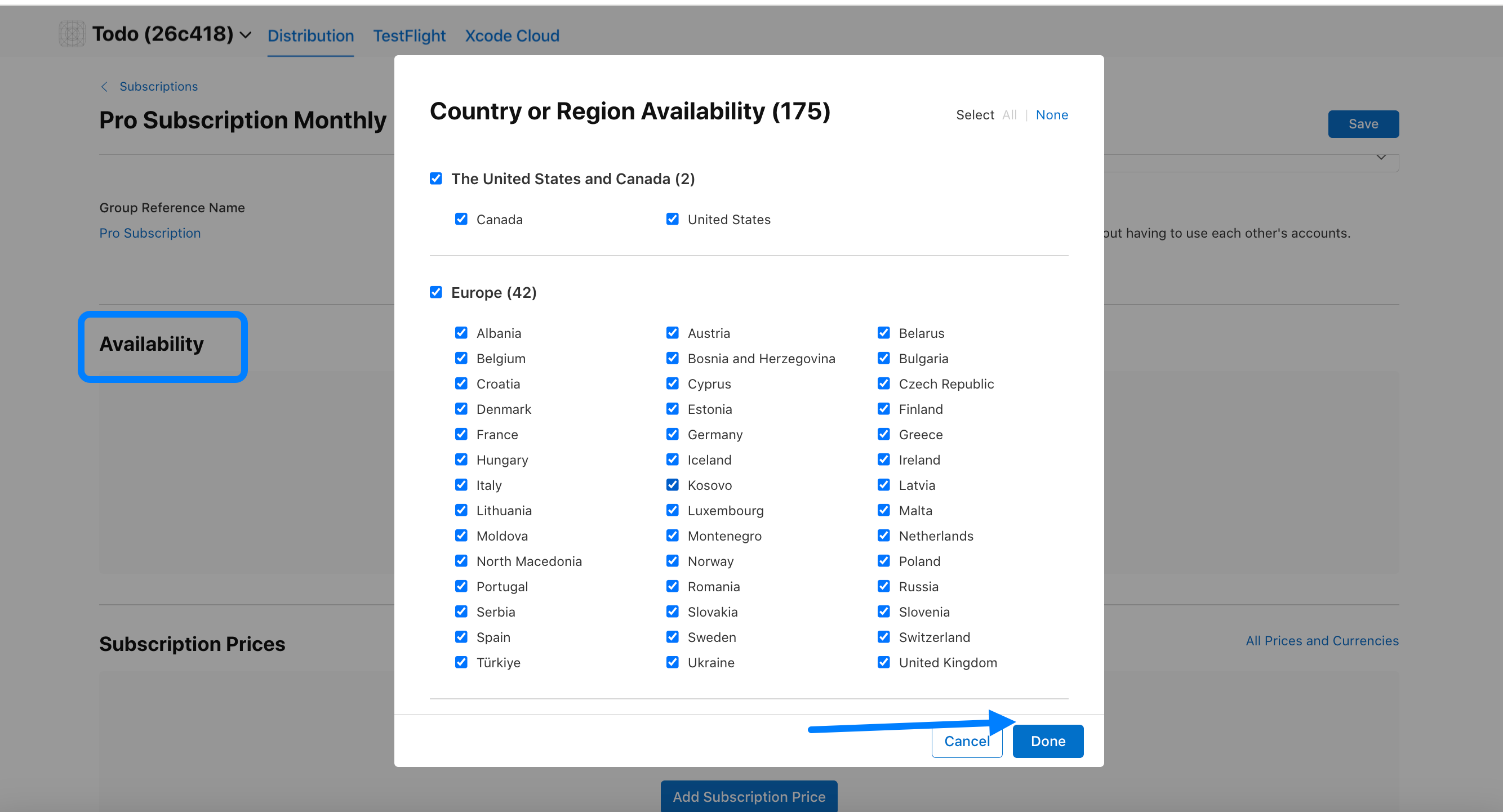
Task: Open the Pro Subscription group link
Action: 150,233
